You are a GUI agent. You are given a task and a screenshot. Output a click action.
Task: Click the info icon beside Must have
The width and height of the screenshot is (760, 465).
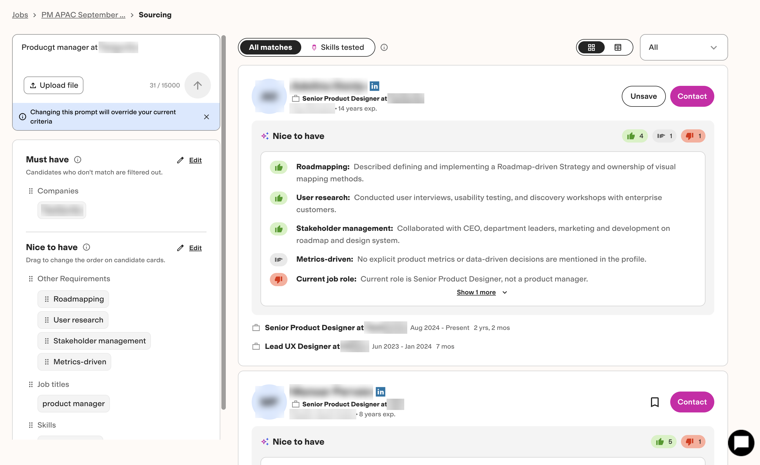click(78, 160)
